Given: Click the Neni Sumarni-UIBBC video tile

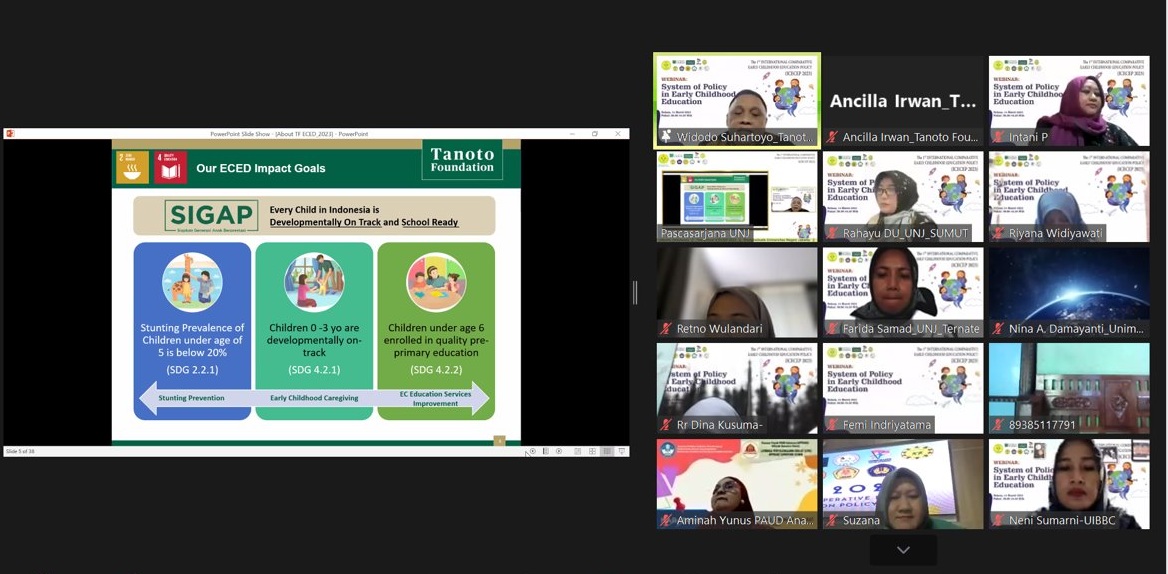Looking at the screenshot, I should [x=1069, y=484].
